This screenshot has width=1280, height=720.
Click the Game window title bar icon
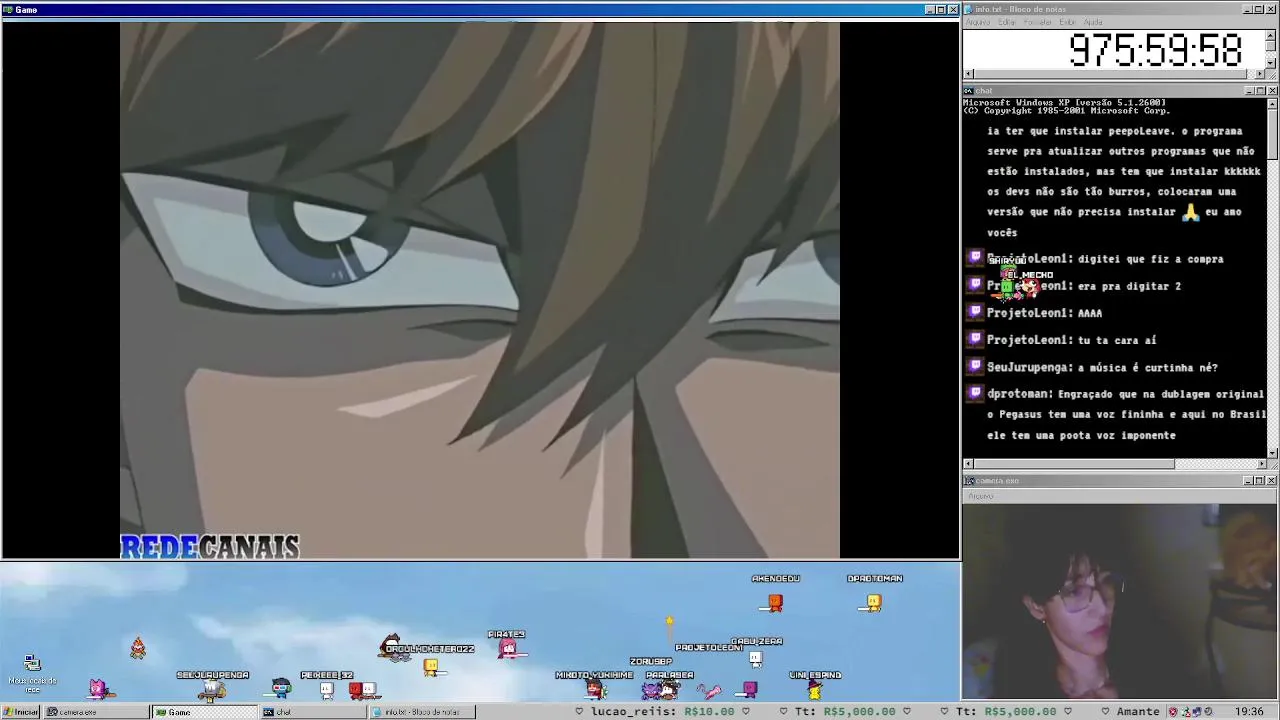pos(8,10)
